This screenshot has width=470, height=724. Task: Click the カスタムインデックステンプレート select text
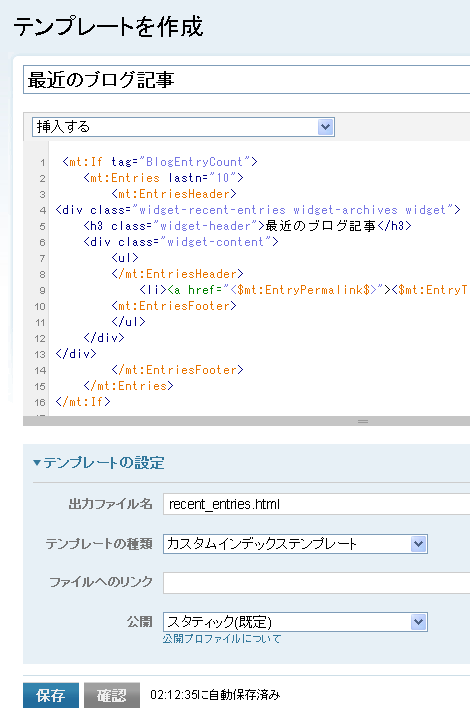coord(262,544)
